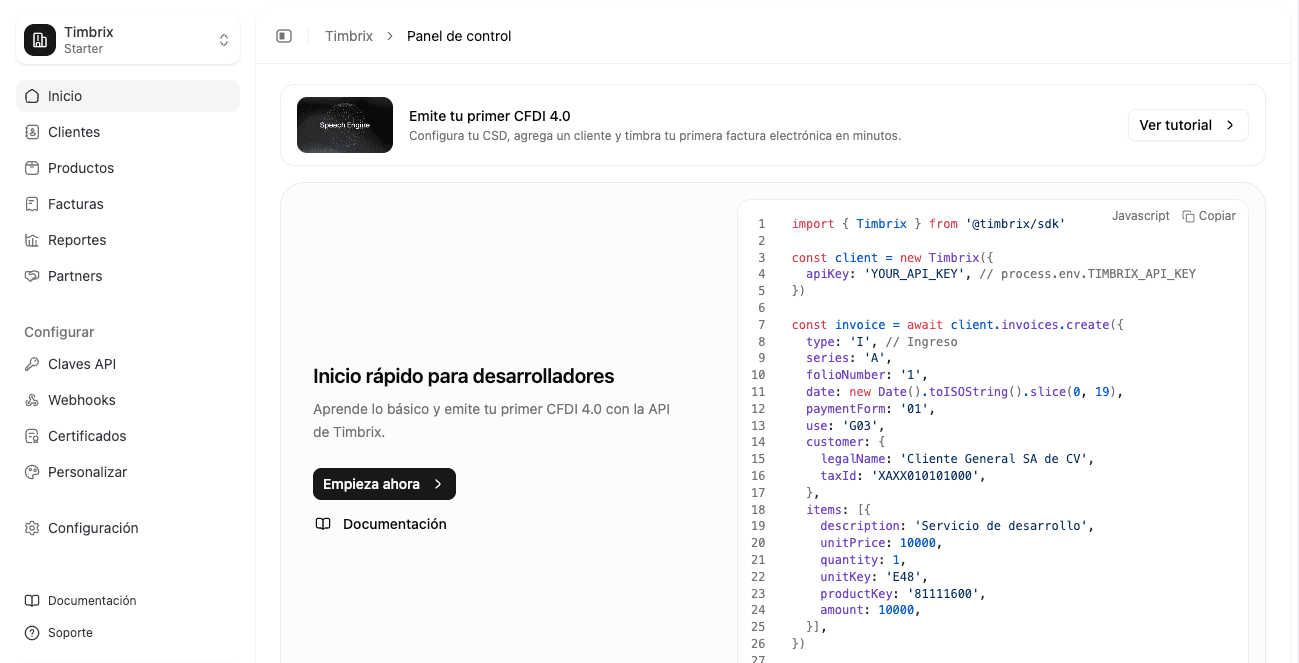Click the Inicio home icon
This screenshot has height=663, width=1299.
(32, 96)
